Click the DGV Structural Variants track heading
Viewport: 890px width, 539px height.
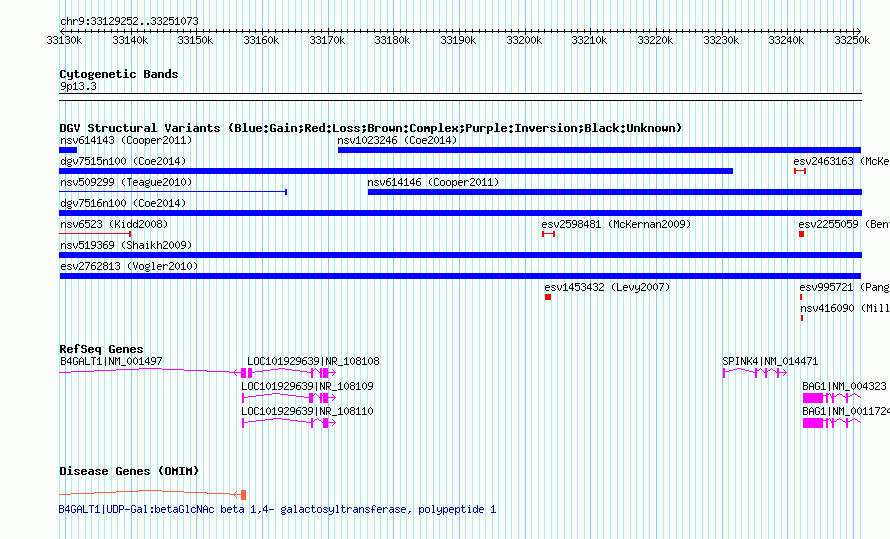371,128
